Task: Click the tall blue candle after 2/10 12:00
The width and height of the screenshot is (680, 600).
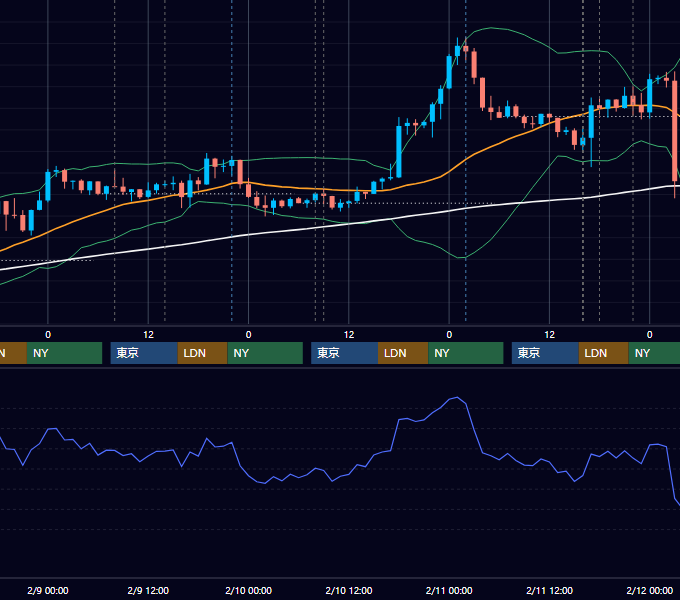Action: (x=399, y=152)
